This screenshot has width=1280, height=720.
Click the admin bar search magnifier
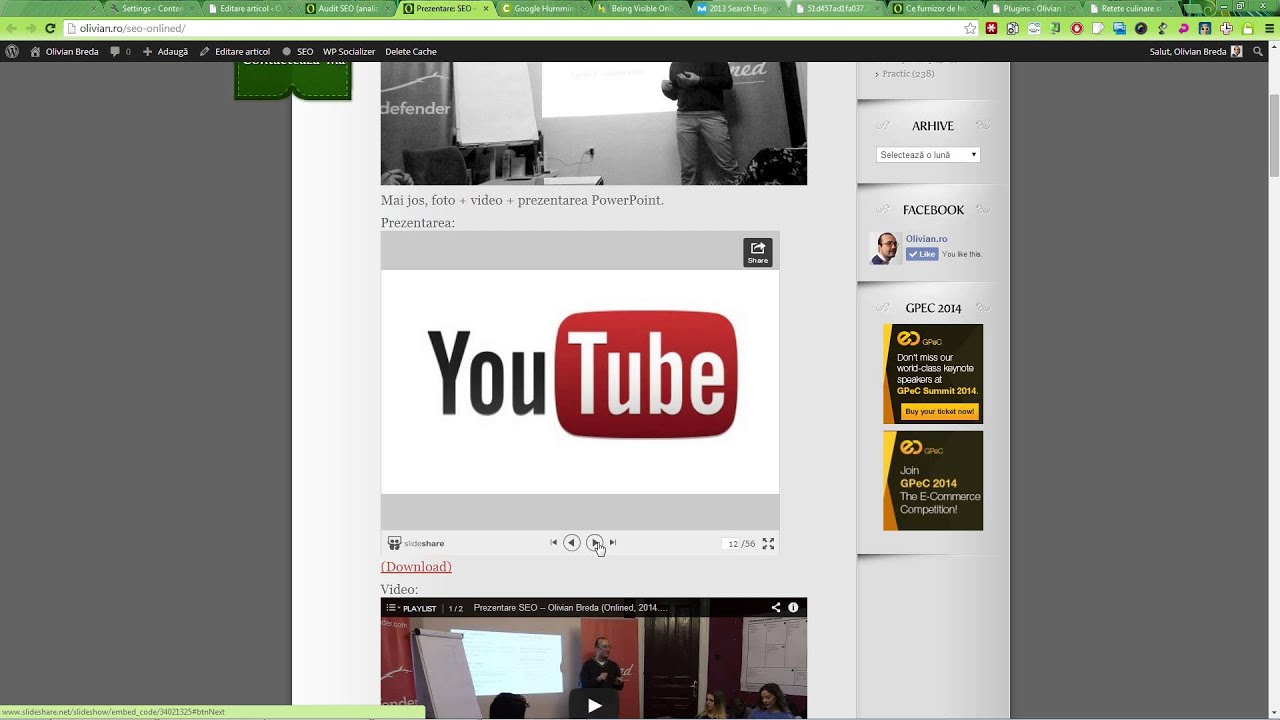coord(1259,51)
